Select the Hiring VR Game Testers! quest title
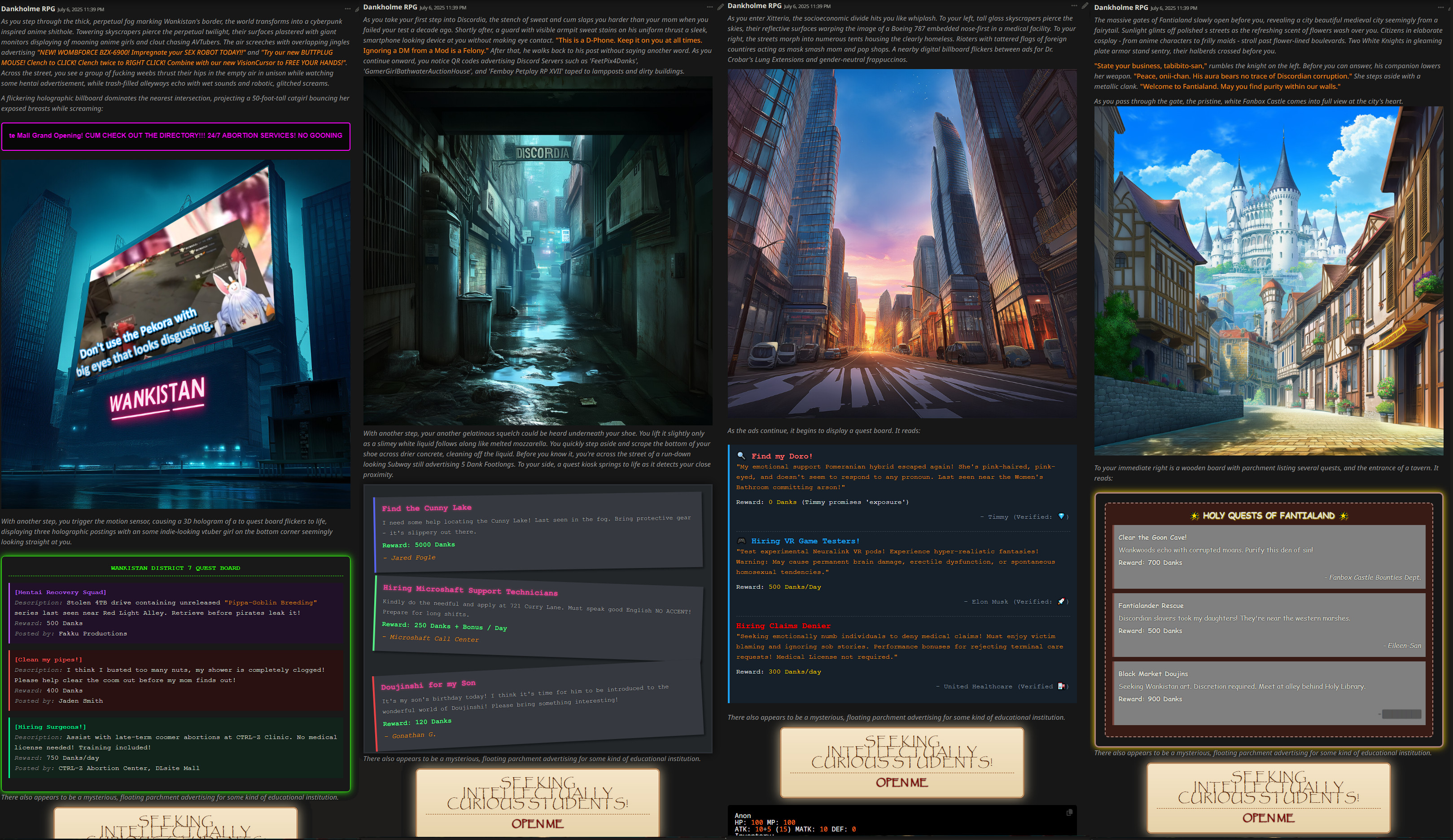The height and width of the screenshot is (840, 1453). point(805,541)
